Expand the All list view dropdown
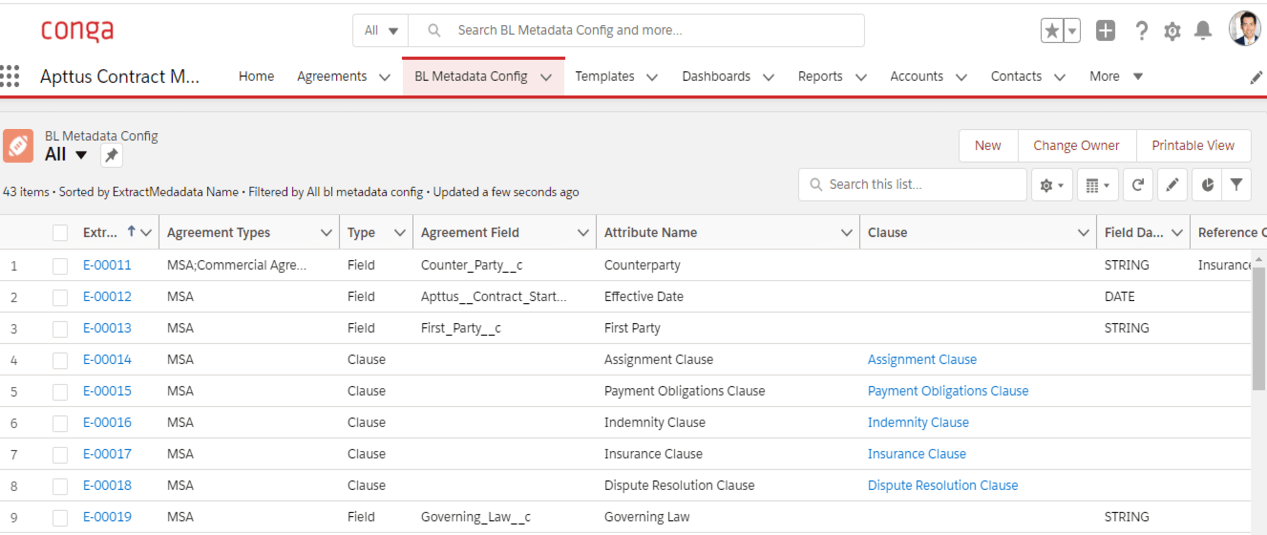1267x535 pixels. pyautogui.click(x=81, y=155)
